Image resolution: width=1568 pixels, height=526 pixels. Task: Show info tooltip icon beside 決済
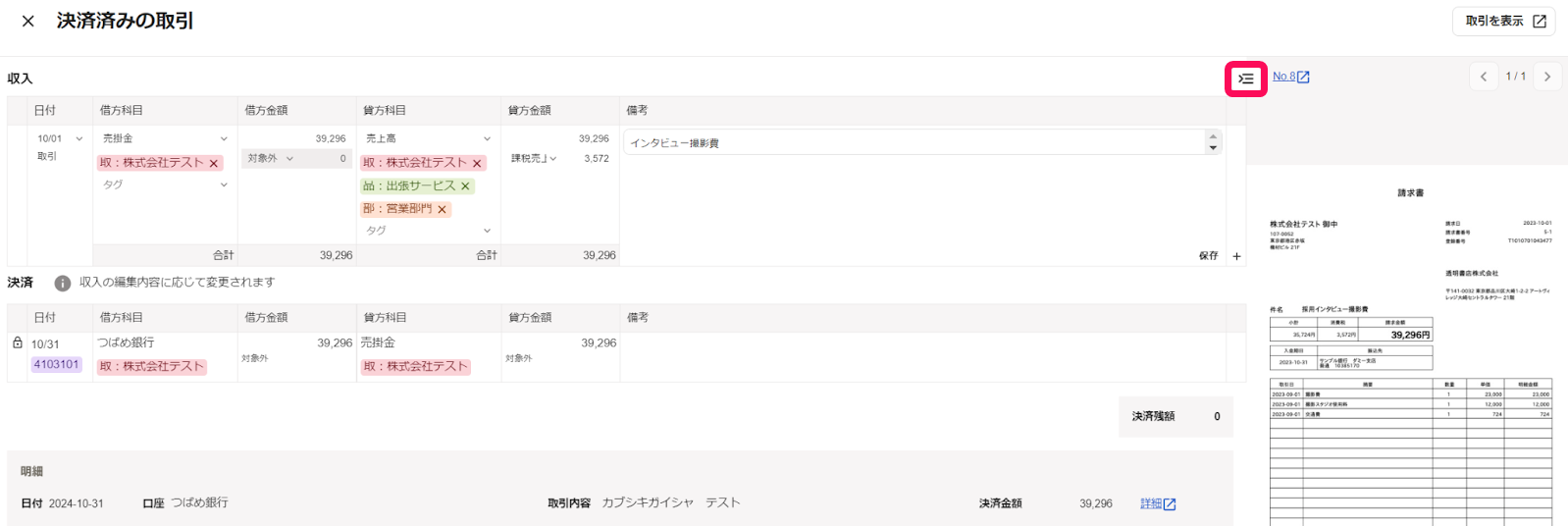coord(63,283)
